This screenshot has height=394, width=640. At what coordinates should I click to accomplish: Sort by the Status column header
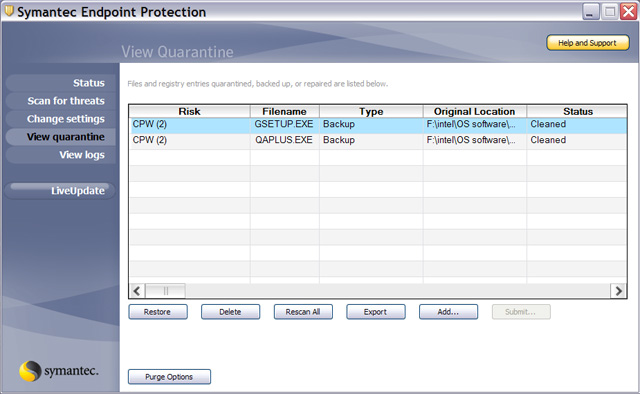[x=577, y=111]
